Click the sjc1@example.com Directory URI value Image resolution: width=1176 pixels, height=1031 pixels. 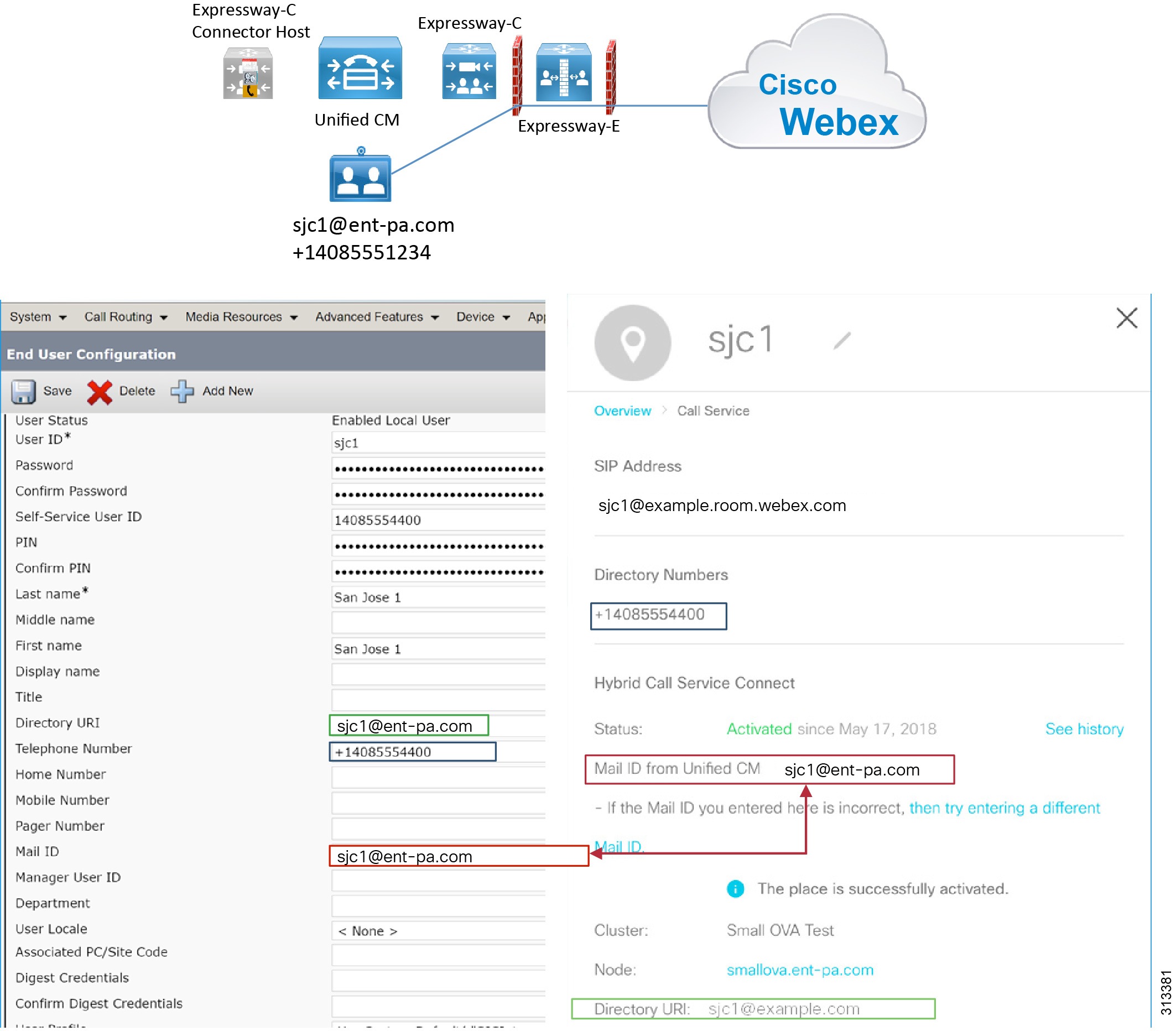[784, 1010]
